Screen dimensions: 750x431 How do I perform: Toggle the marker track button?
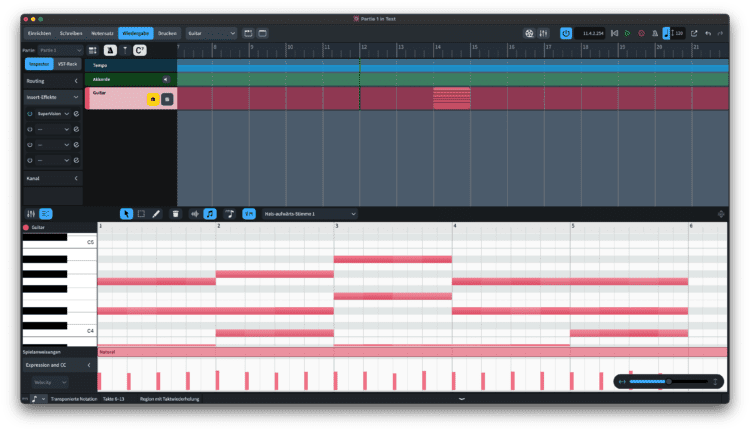coord(125,50)
